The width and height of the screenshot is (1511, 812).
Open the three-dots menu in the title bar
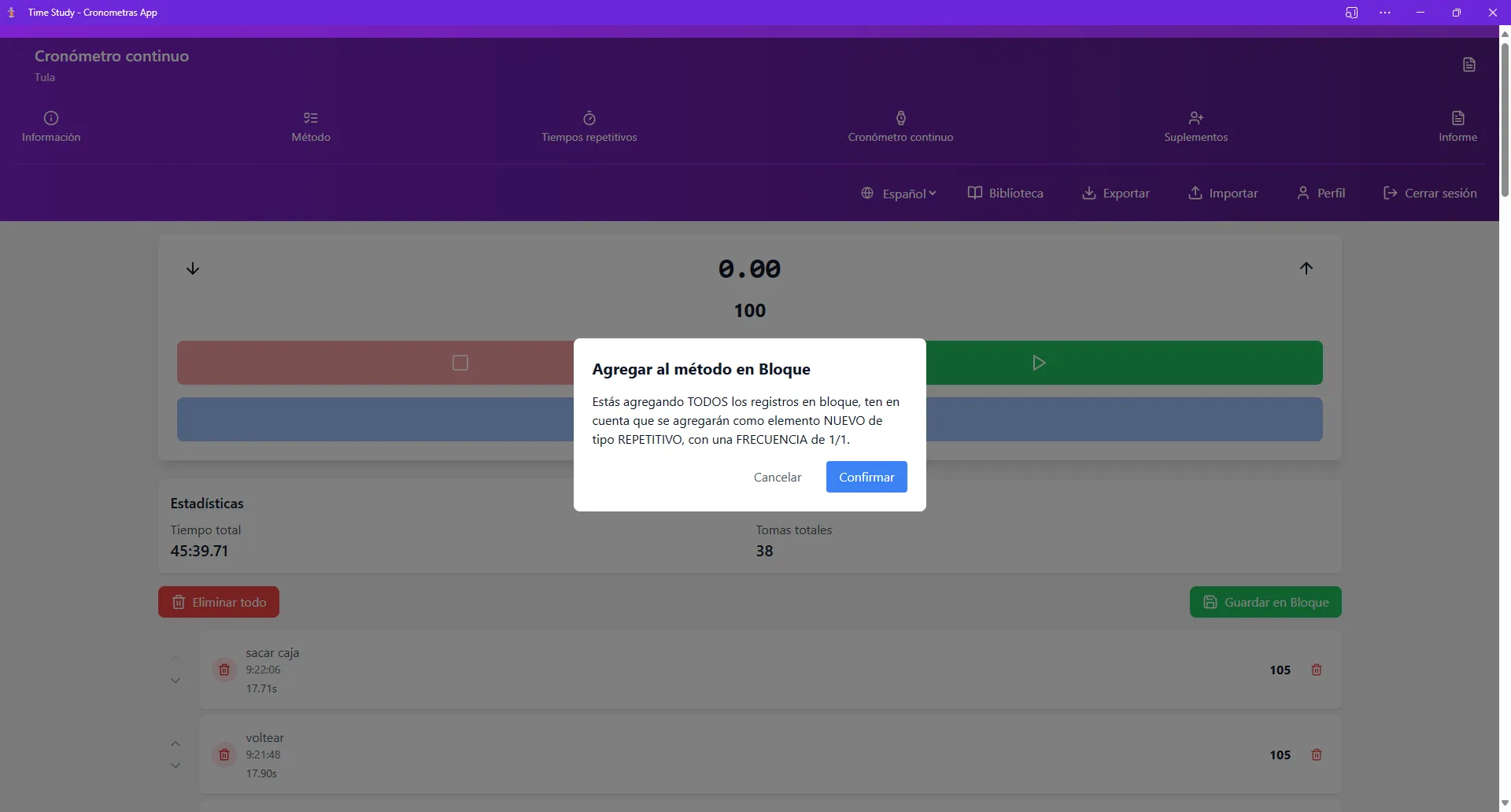(x=1385, y=13)
